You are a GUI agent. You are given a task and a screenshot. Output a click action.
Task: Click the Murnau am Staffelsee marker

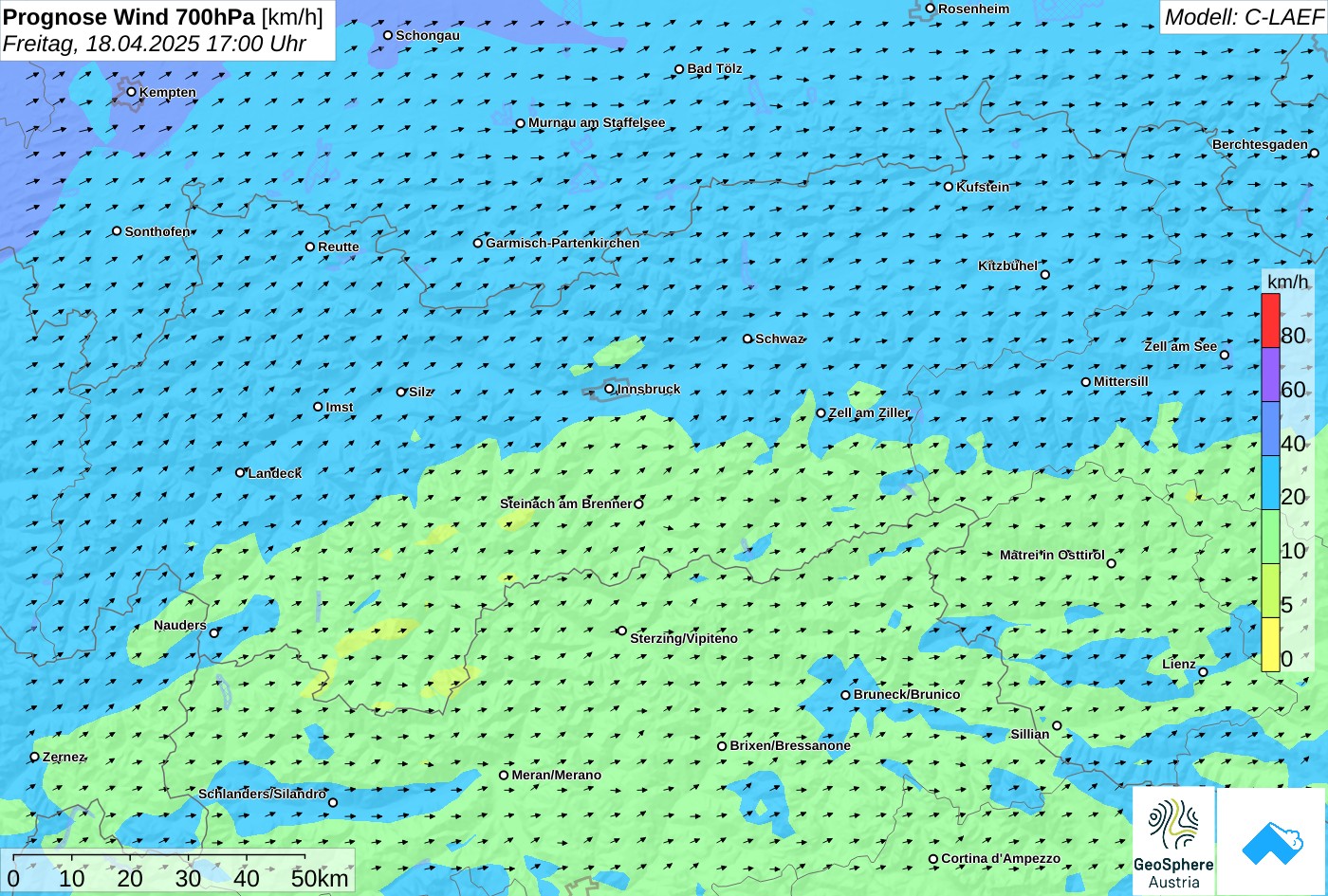(x=520, y=123)
